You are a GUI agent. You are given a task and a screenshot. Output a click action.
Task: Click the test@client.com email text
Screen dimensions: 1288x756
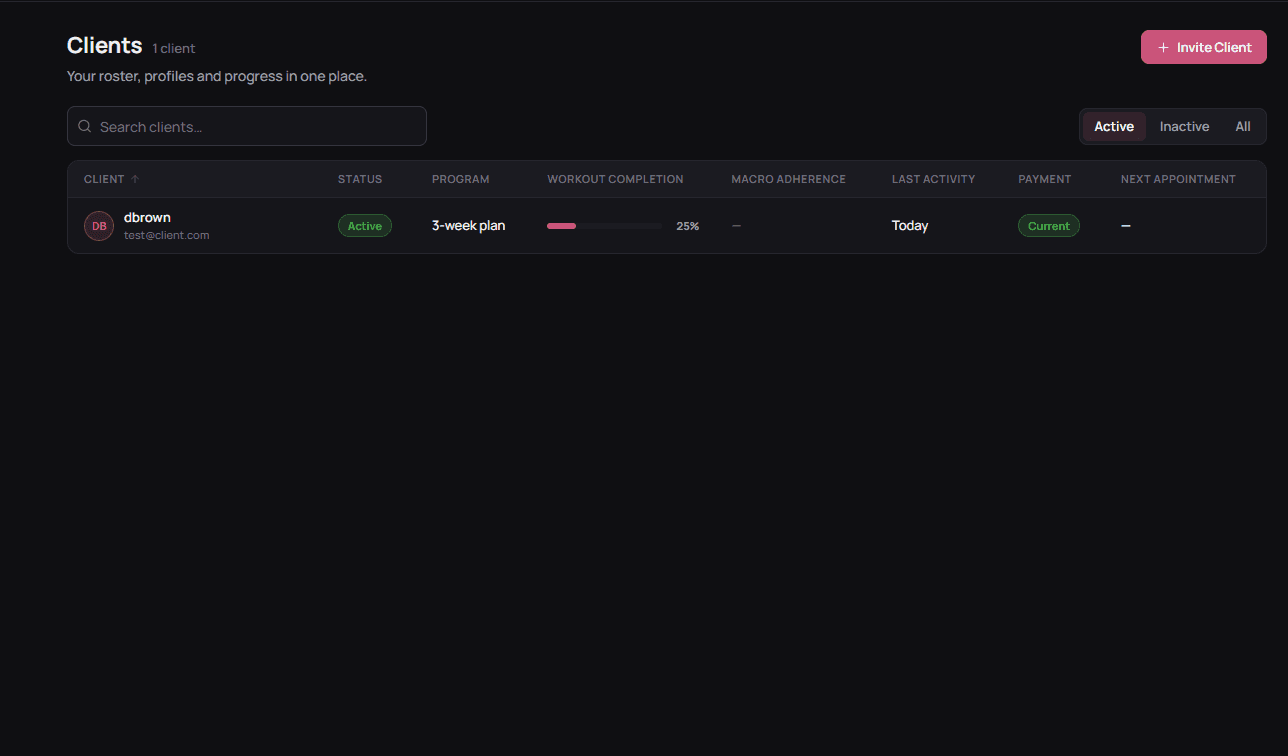167,236
